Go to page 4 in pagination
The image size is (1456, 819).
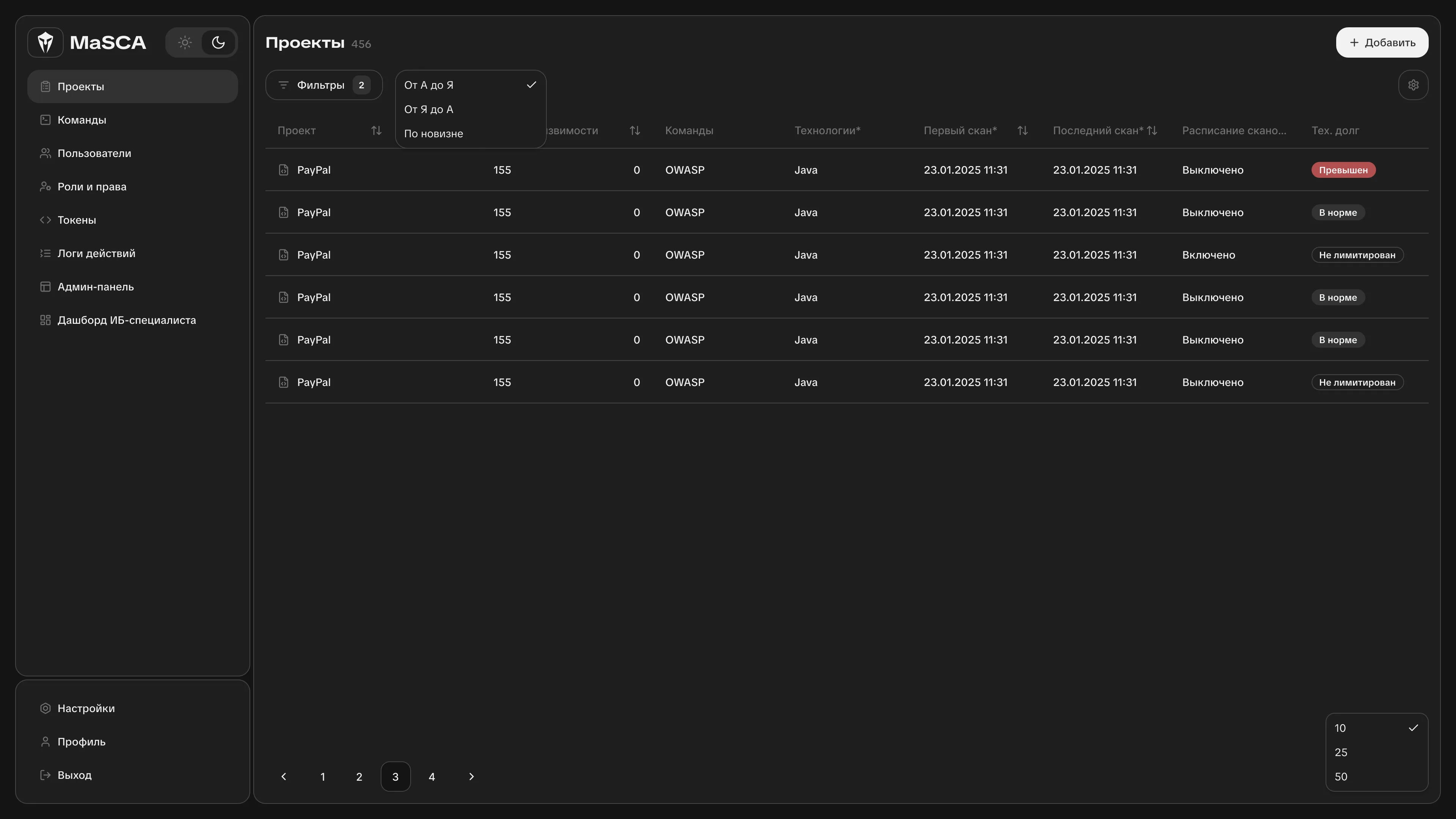point(432,777)
